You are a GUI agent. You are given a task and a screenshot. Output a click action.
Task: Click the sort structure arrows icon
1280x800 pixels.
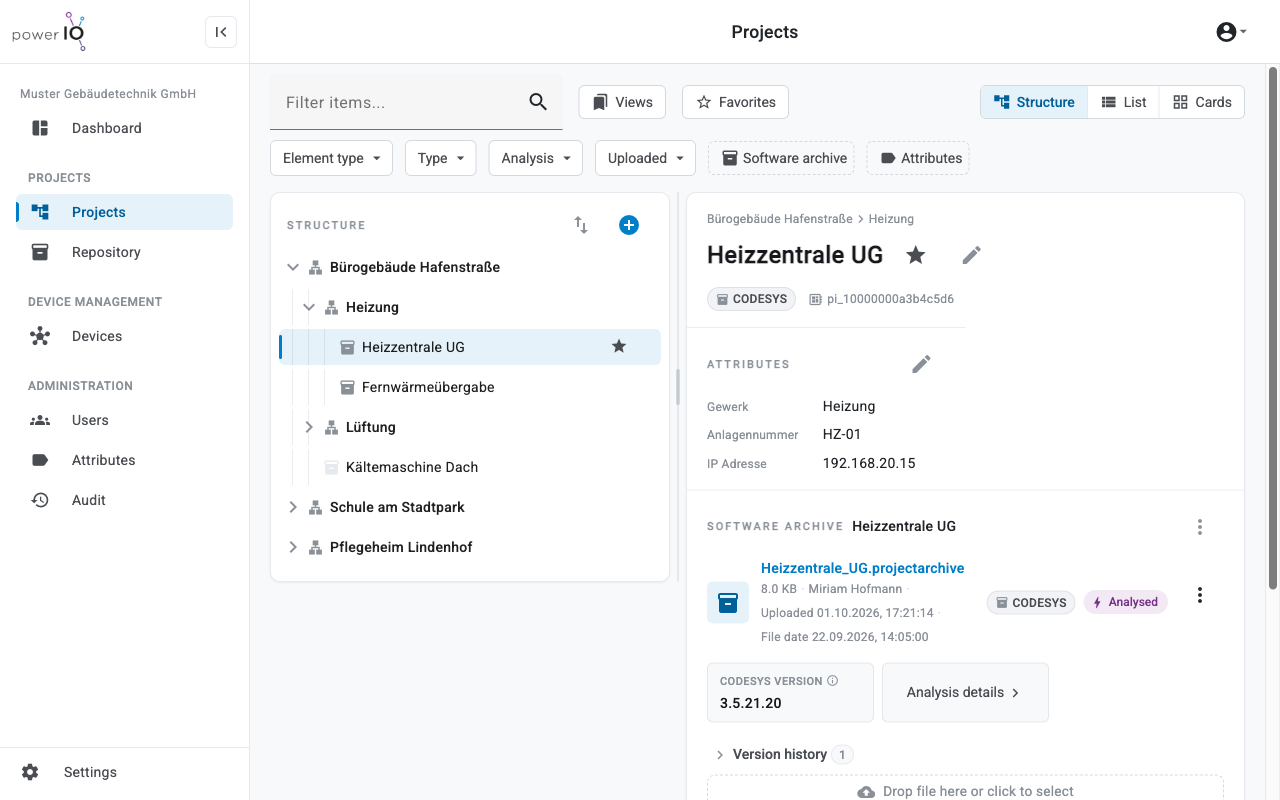(581, 225)
